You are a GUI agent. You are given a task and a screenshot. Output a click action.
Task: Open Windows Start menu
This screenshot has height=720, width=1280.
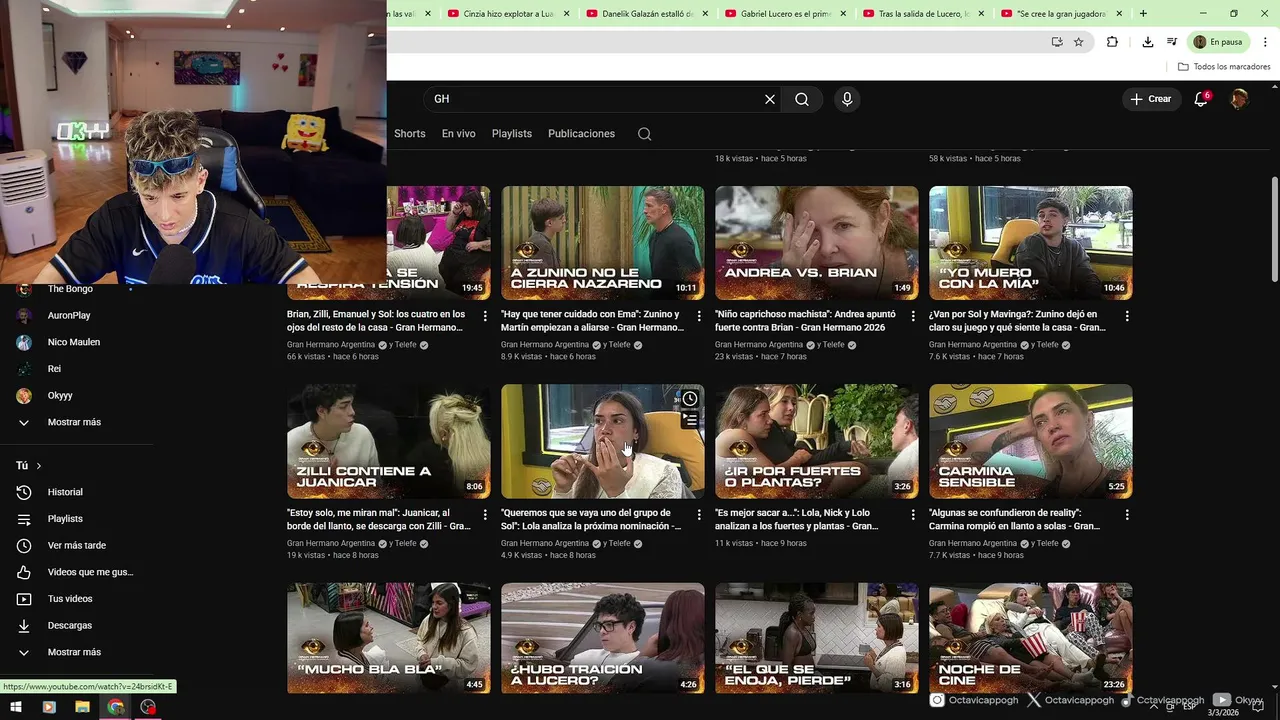[x=16, y=707]
